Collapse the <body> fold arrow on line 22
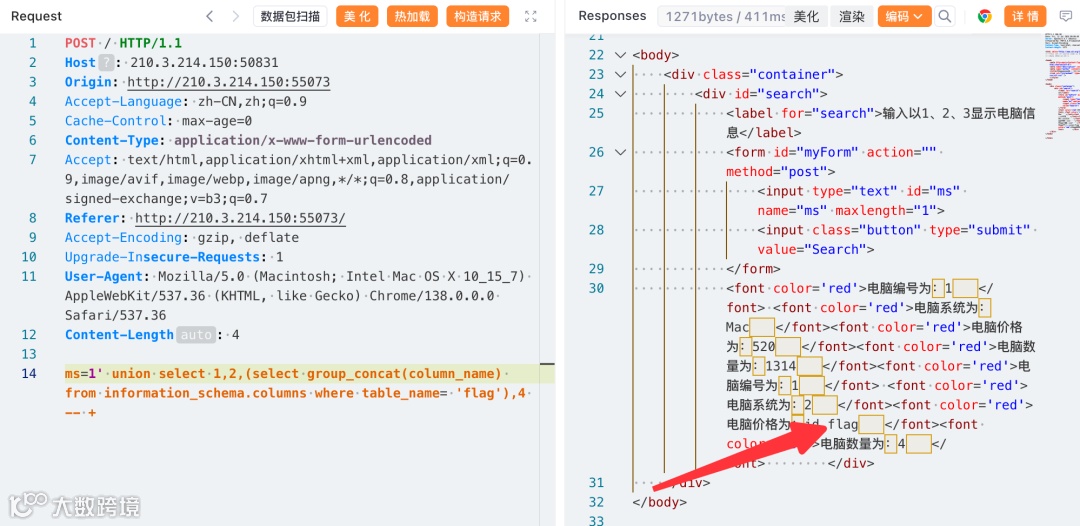Image resolution: width=1080 pixels, height=526 pixels. (x=620, y=55)
